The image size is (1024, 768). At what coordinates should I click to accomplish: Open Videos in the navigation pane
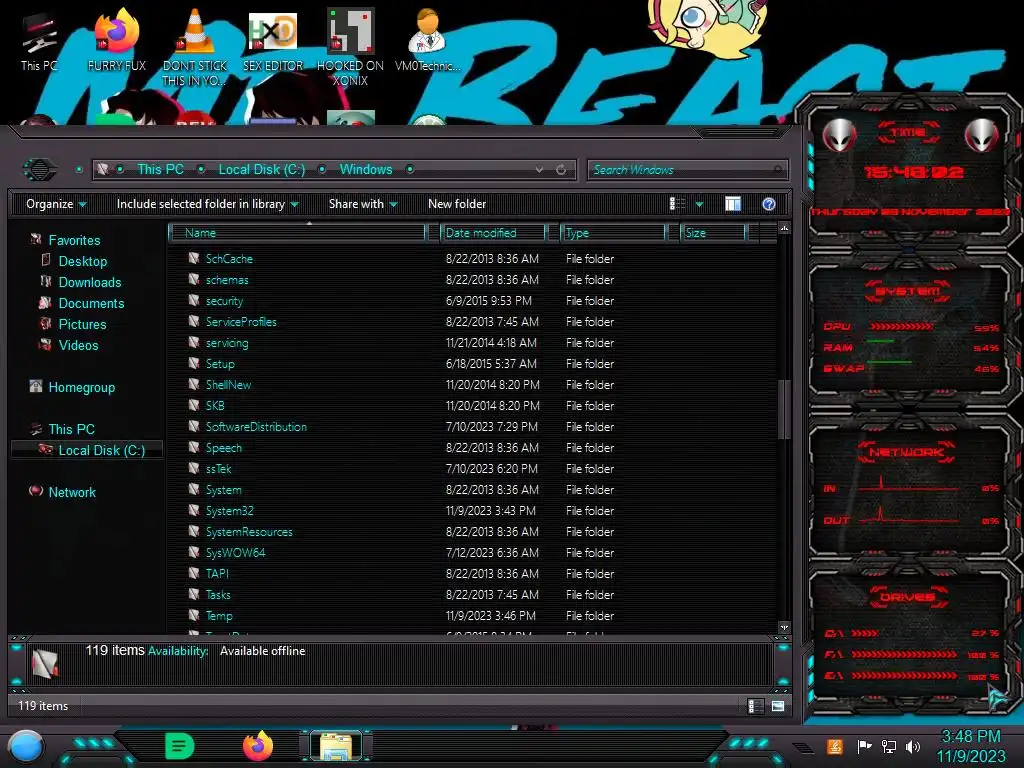78,345
